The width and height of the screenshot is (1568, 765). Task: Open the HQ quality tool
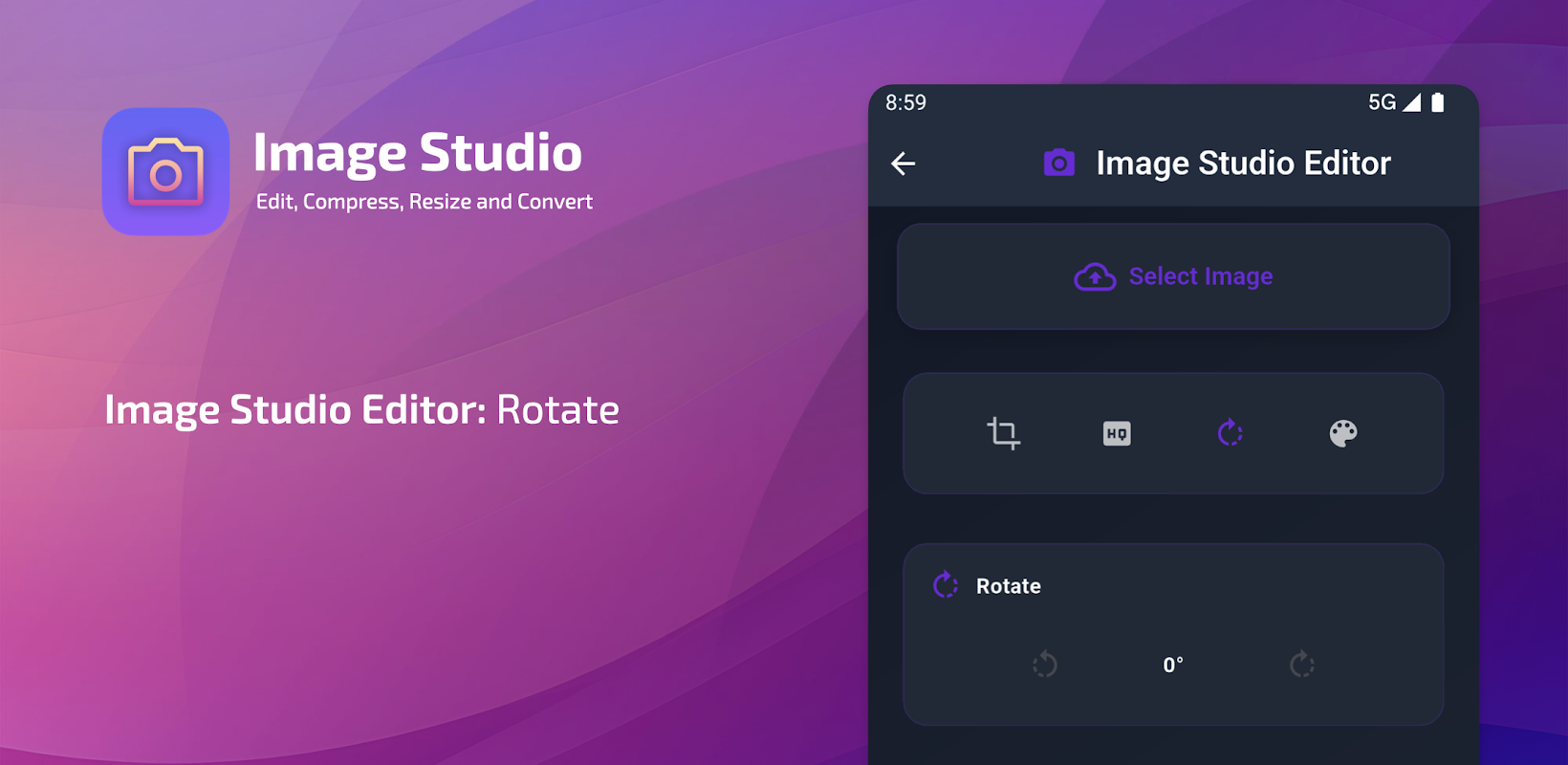pos(1117,433)
